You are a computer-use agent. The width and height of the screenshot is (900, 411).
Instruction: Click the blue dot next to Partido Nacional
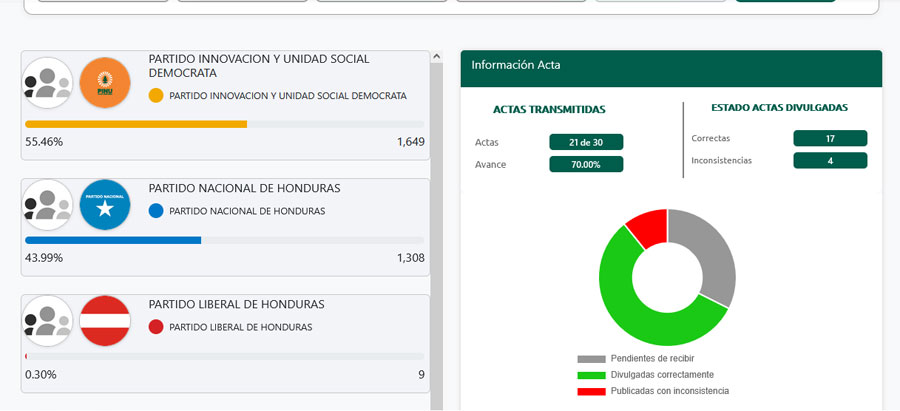point(155,212)
